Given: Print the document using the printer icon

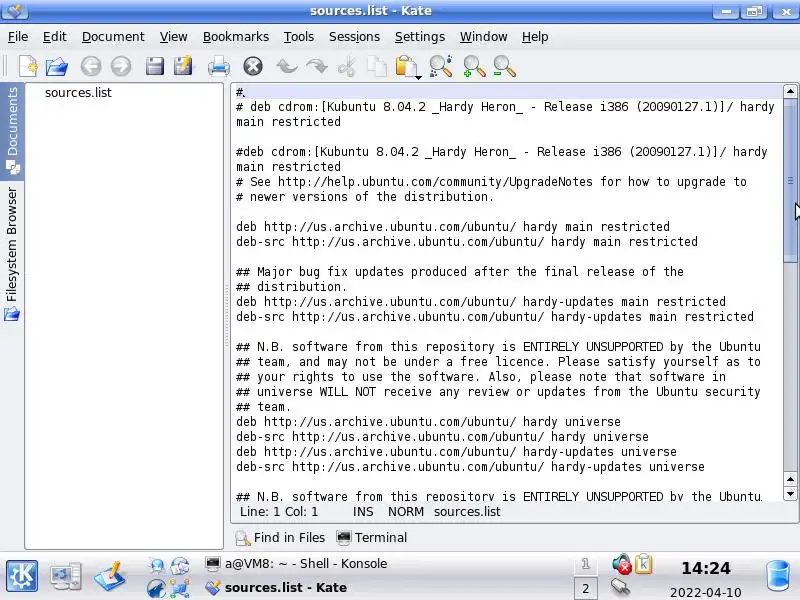Looking at the screenshot, I should 219,67.
